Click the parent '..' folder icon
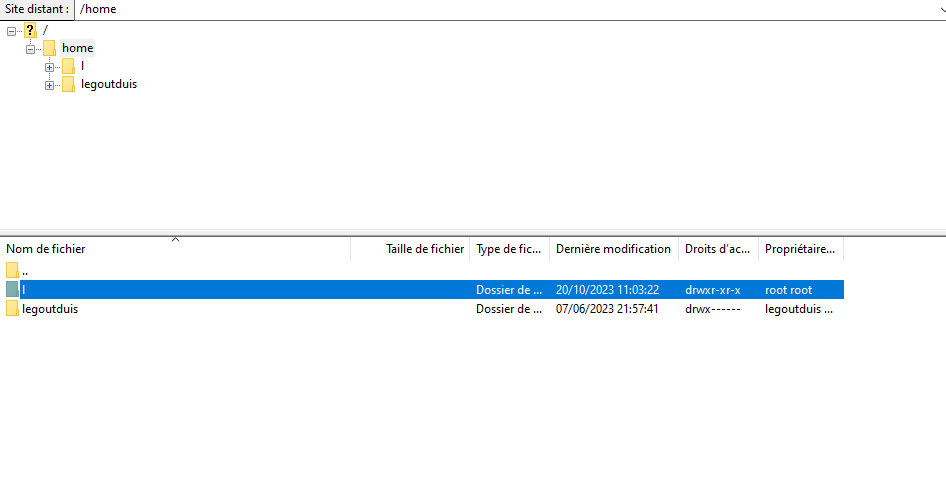Viewport: 946px width, 498px height. 12,270
